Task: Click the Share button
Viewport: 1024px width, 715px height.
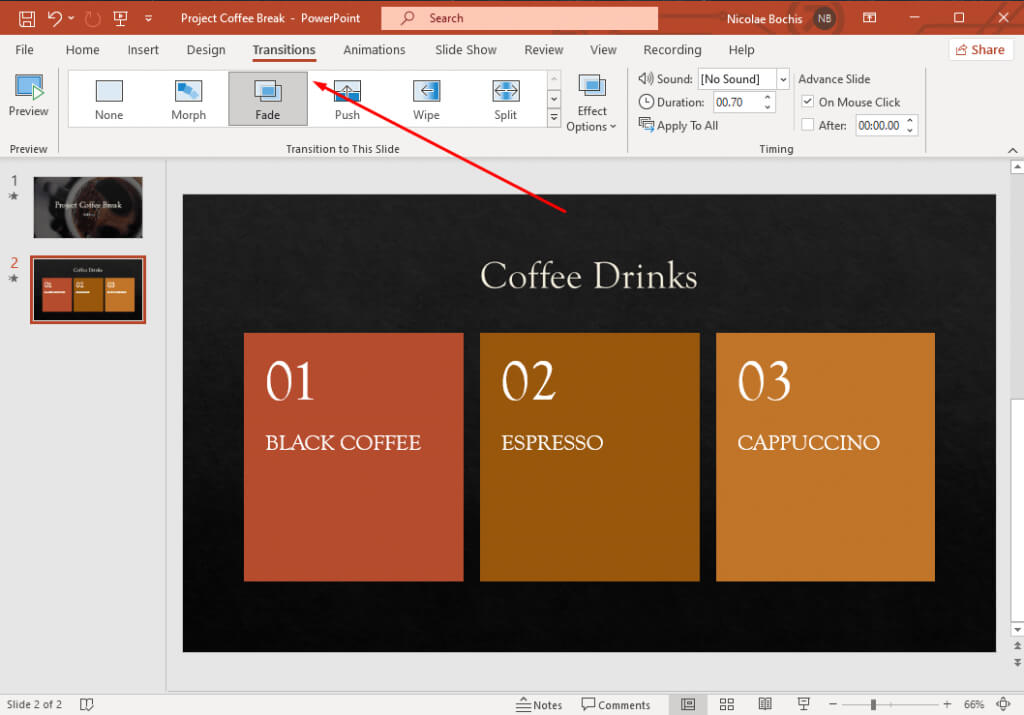Action: [979, 50]
